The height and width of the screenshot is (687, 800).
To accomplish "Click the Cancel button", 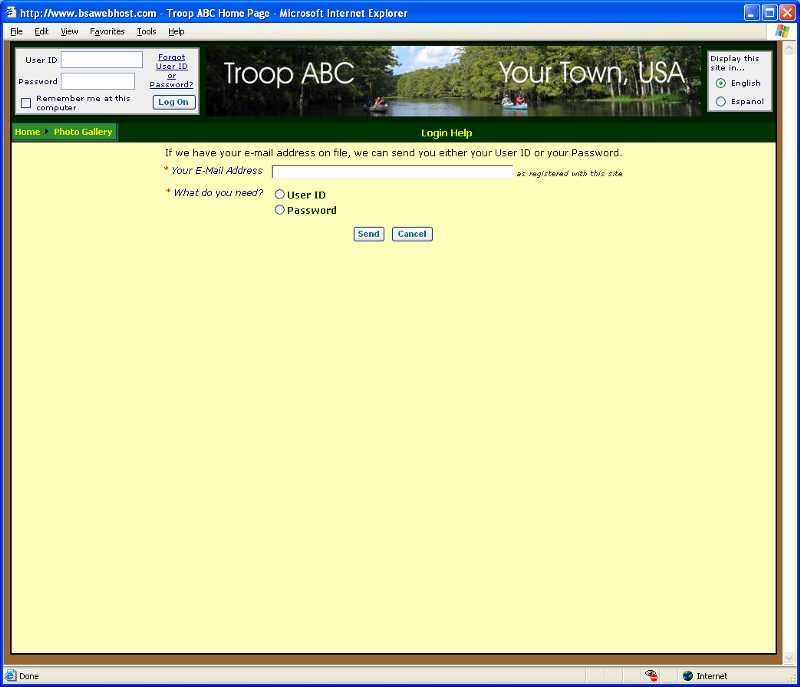I will (412, 234).
